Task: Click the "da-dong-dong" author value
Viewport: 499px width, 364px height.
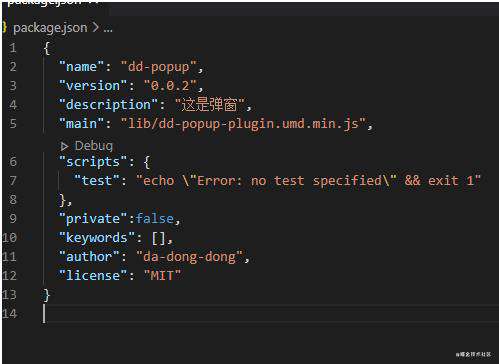Action: (x=189, y=257)
